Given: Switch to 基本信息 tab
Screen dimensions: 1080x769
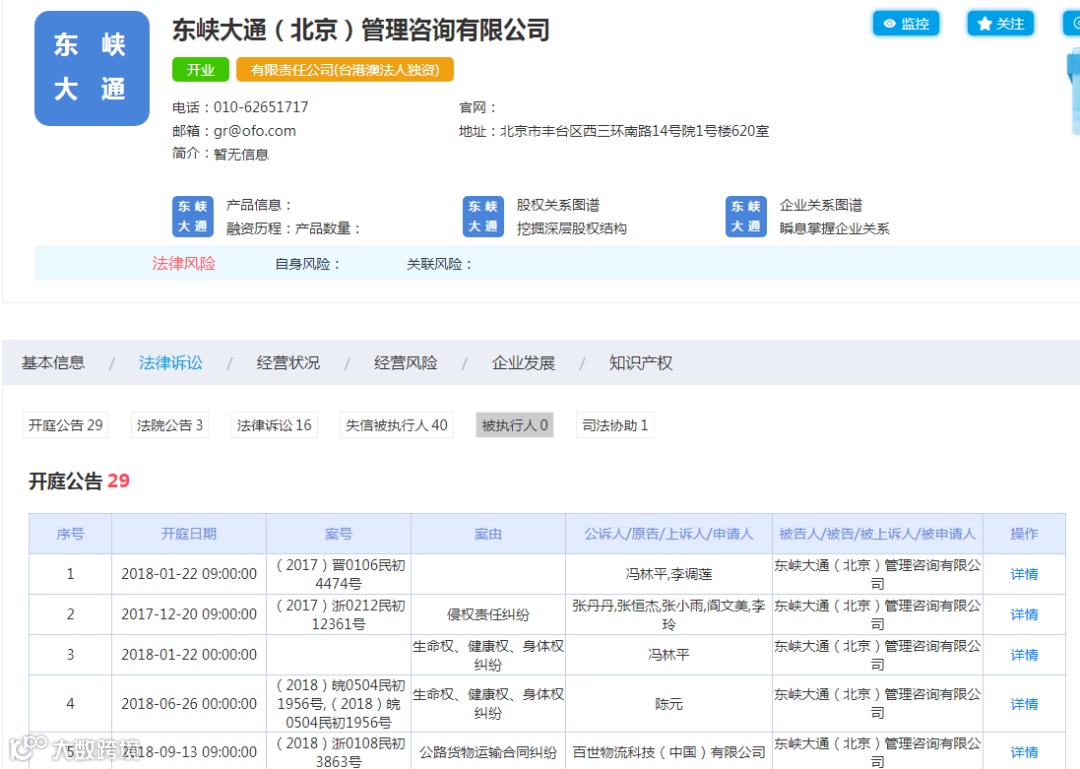Looking at the screenshot, I should [53, 362].
